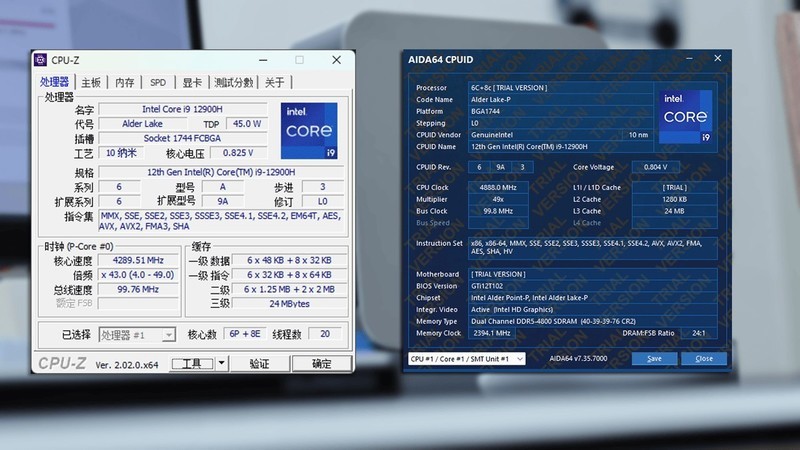Open the 内存 tab in CPU-Z

(124, 83)
